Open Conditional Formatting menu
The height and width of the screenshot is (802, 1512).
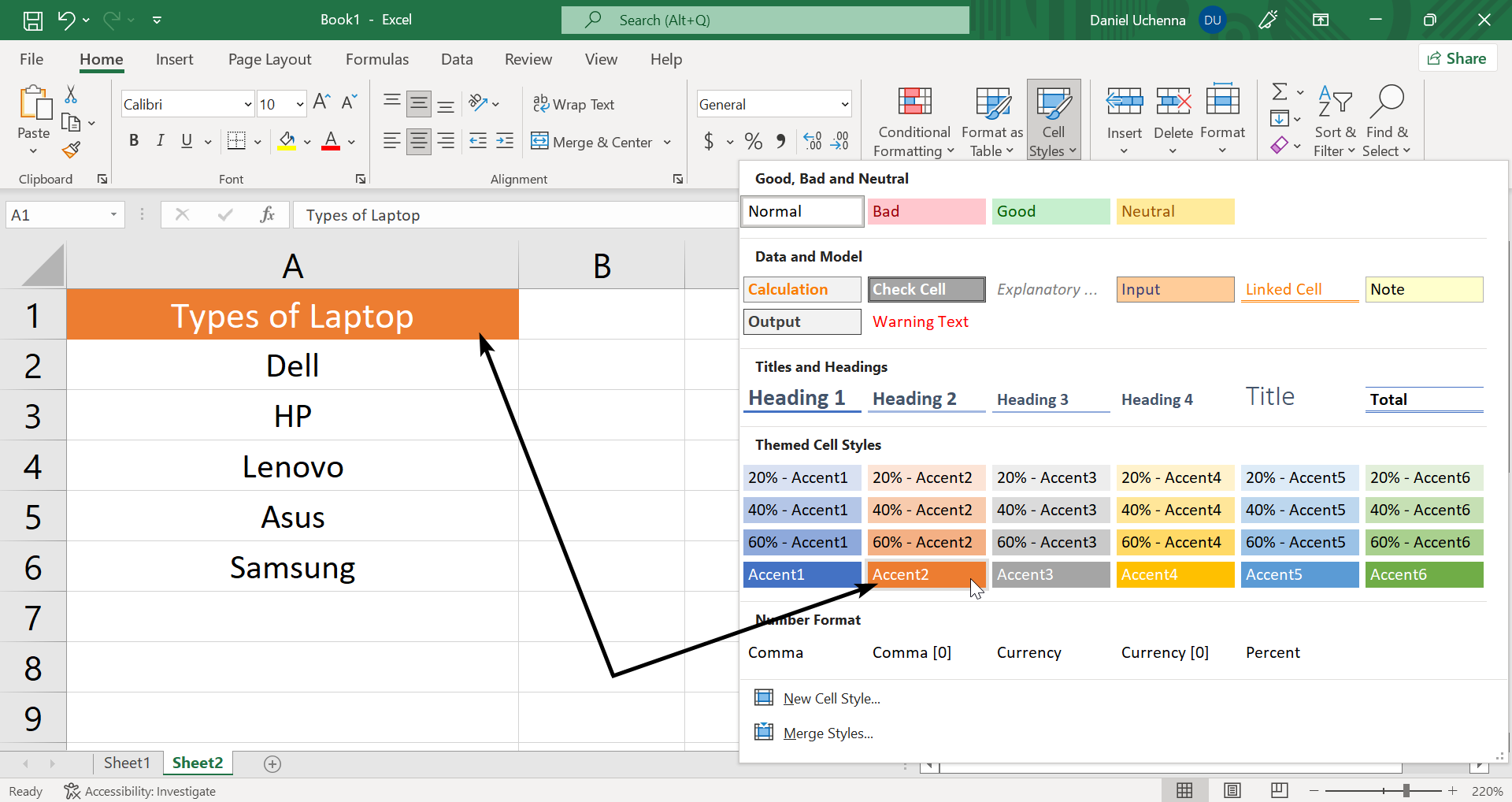913,121
